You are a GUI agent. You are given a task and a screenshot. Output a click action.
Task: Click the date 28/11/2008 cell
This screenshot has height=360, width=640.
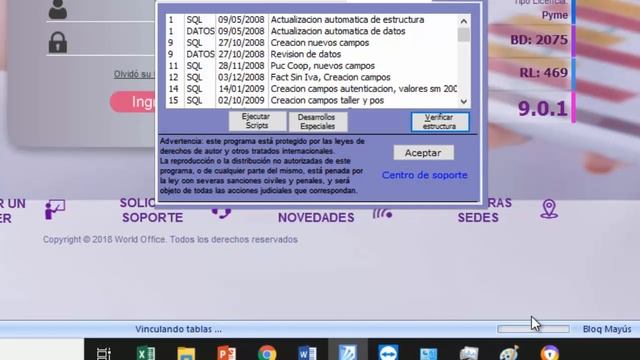pyautogui.click(x=241, y=66)
